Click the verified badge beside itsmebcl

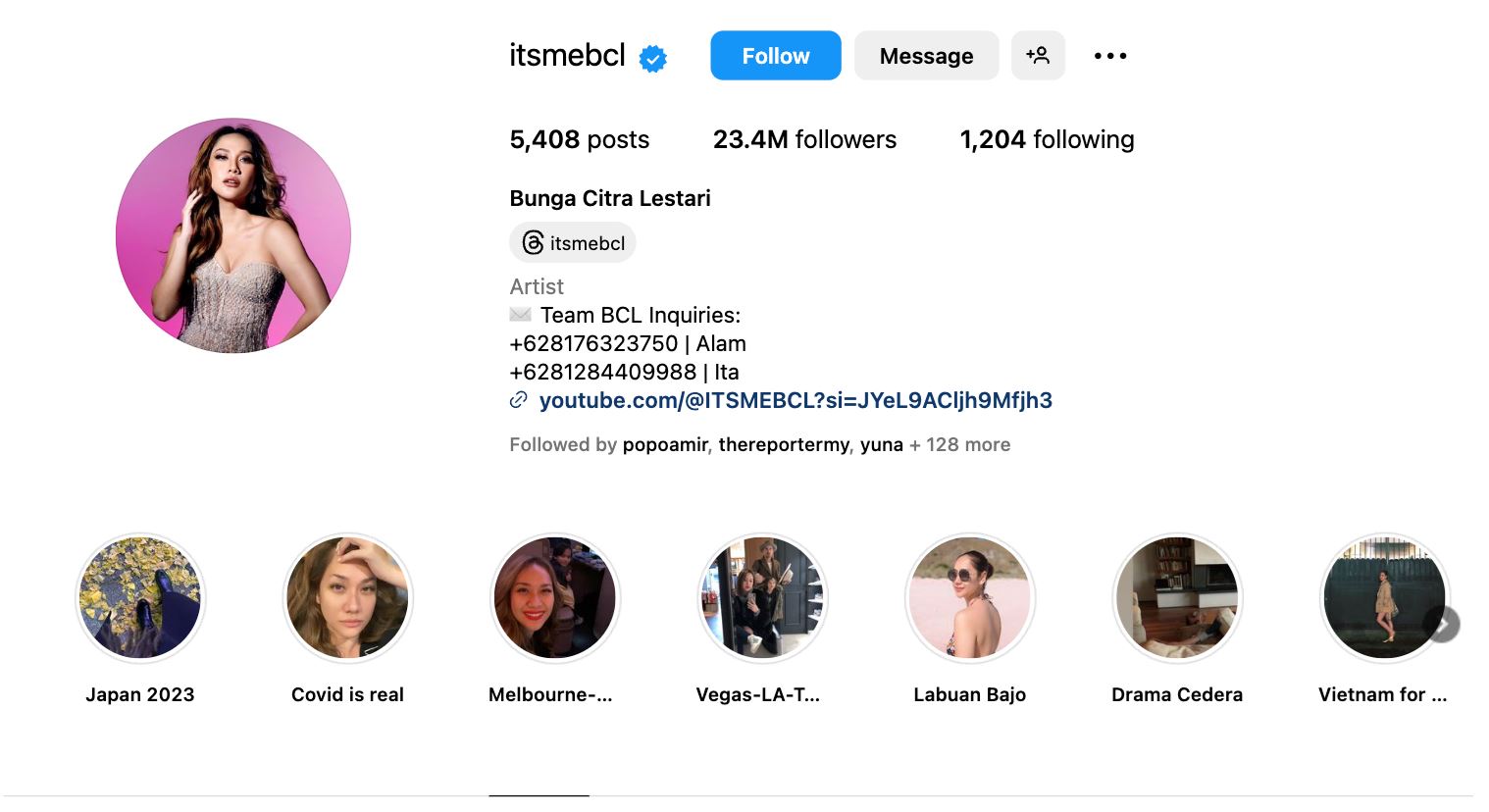[x=652, y=59]
